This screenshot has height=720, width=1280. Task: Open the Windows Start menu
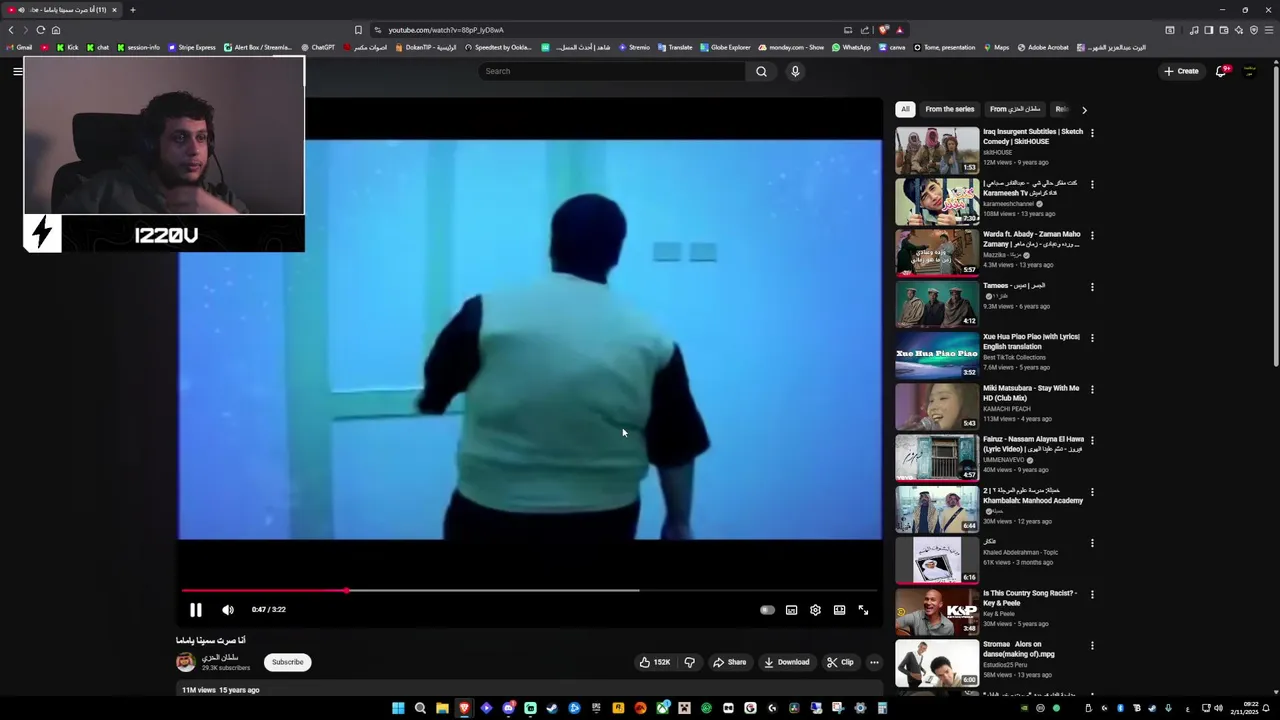[398, 708]
